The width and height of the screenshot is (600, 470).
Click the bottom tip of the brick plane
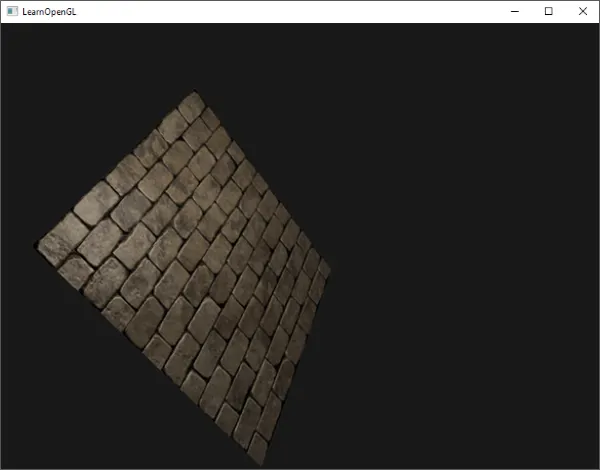pos(262,464)
